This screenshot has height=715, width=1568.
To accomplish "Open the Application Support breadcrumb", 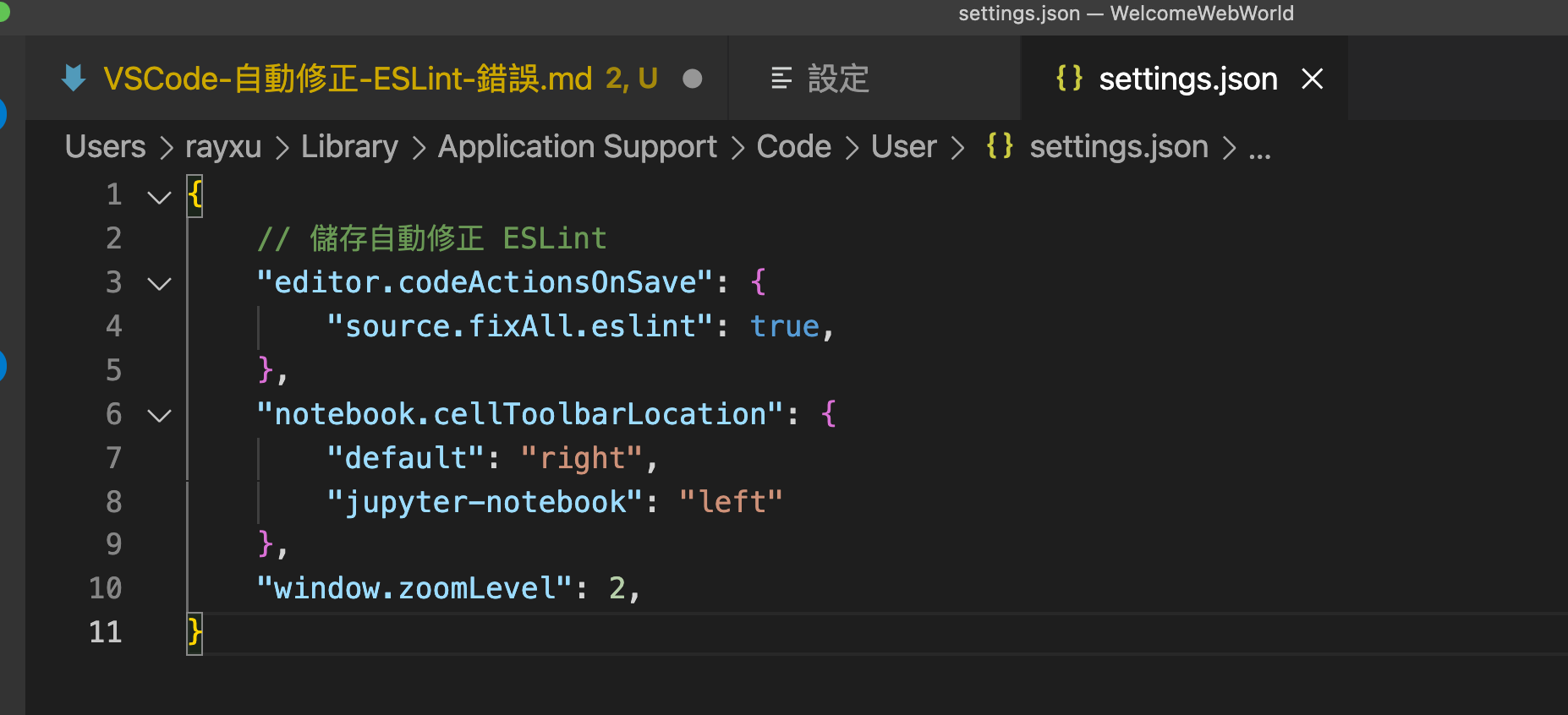I will pyautogui.click(x=577, y=146).
